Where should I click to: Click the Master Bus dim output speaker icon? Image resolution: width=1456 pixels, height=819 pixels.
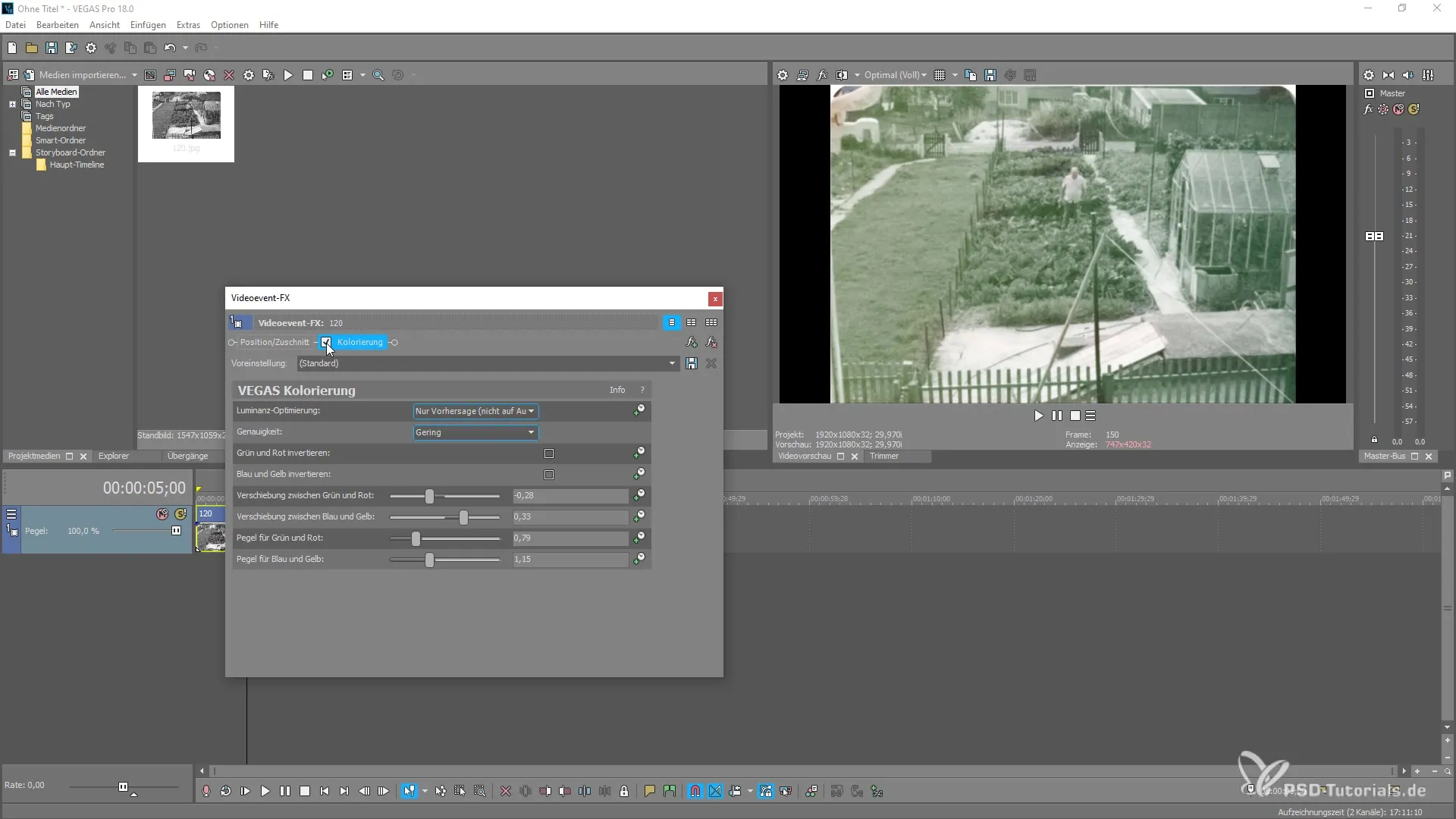click(x=1408, y=75)
